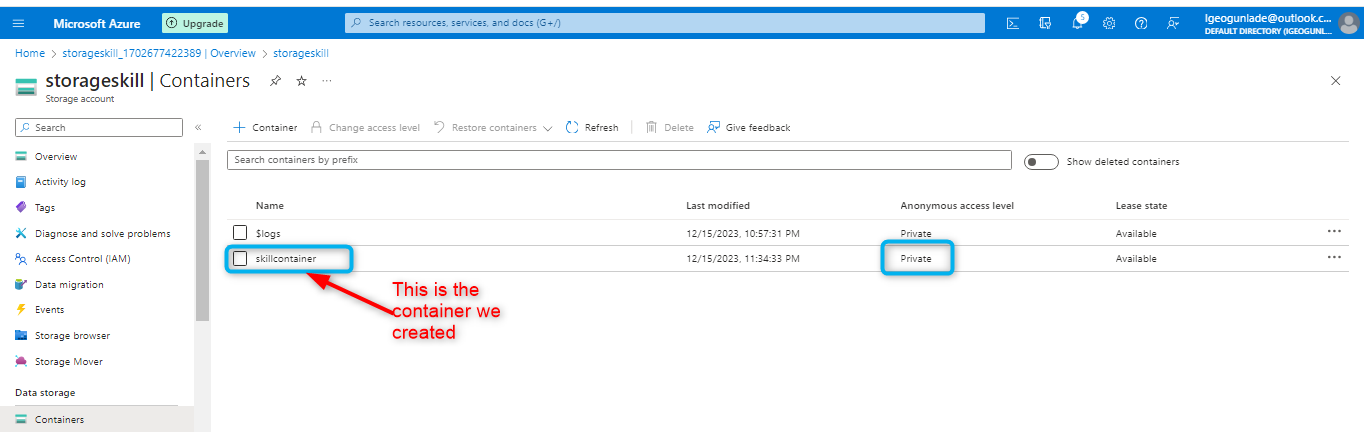Image resolution: width=1364 pixels, height=432 pixels.
Task: Open more actions for skillcontainer row
Action: tap(1334, 257)
